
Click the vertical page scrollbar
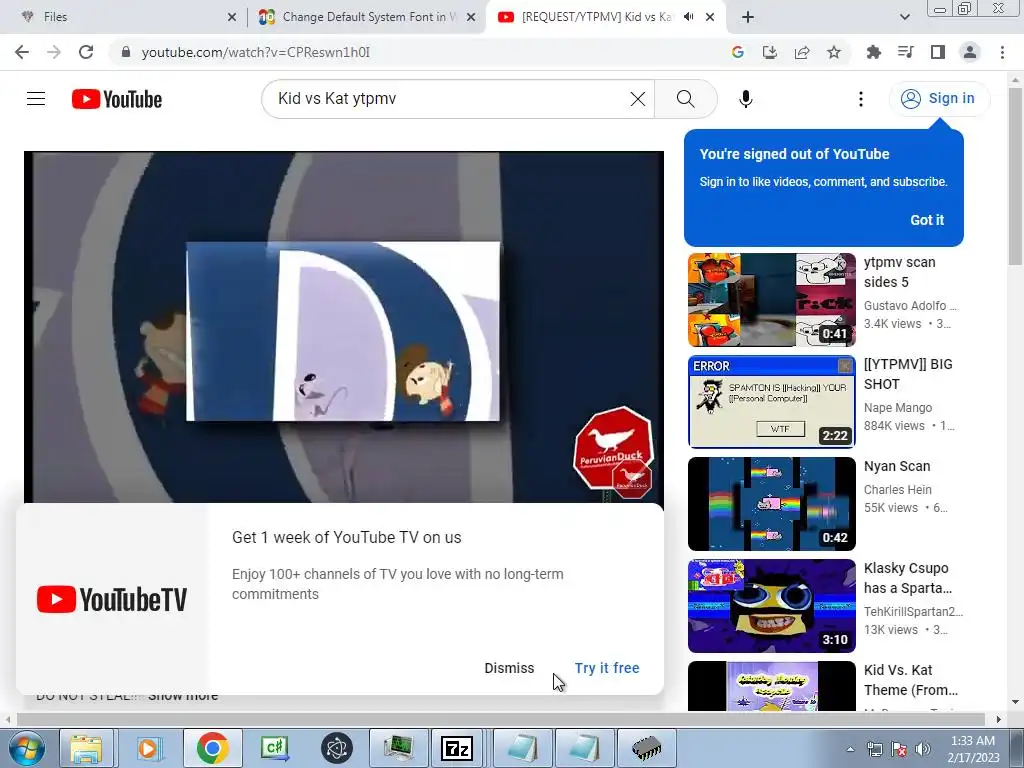tap(1015, 176)
